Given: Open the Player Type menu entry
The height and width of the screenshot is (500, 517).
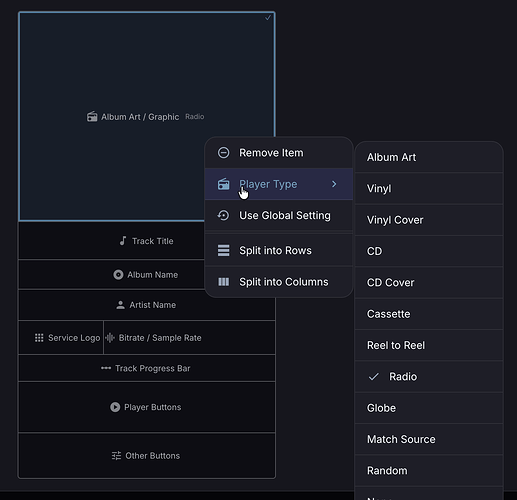Looking at the screenshot, I should [279, 184].
